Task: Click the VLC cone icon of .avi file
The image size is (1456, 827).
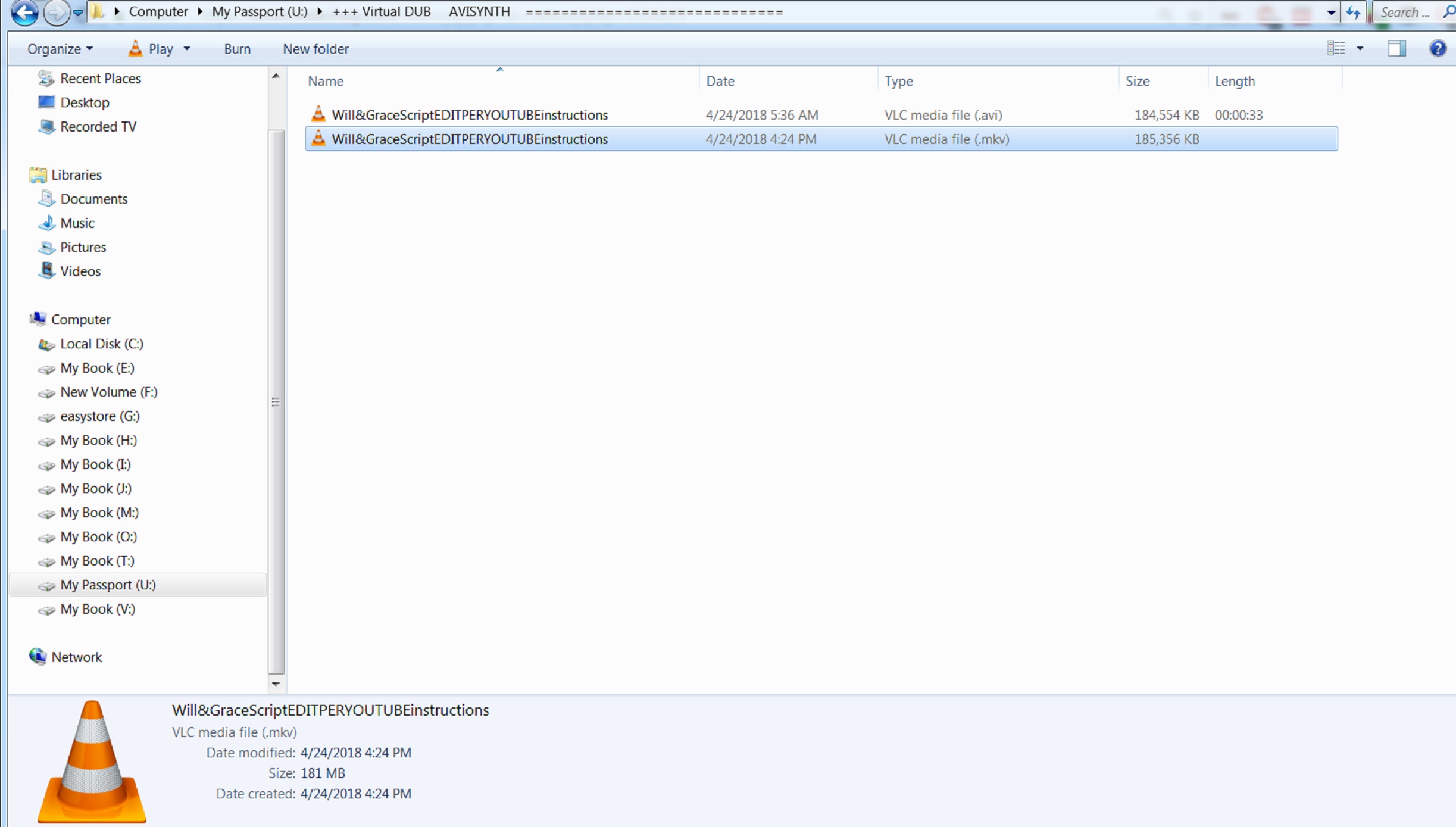Action: [x=318, y=114]
